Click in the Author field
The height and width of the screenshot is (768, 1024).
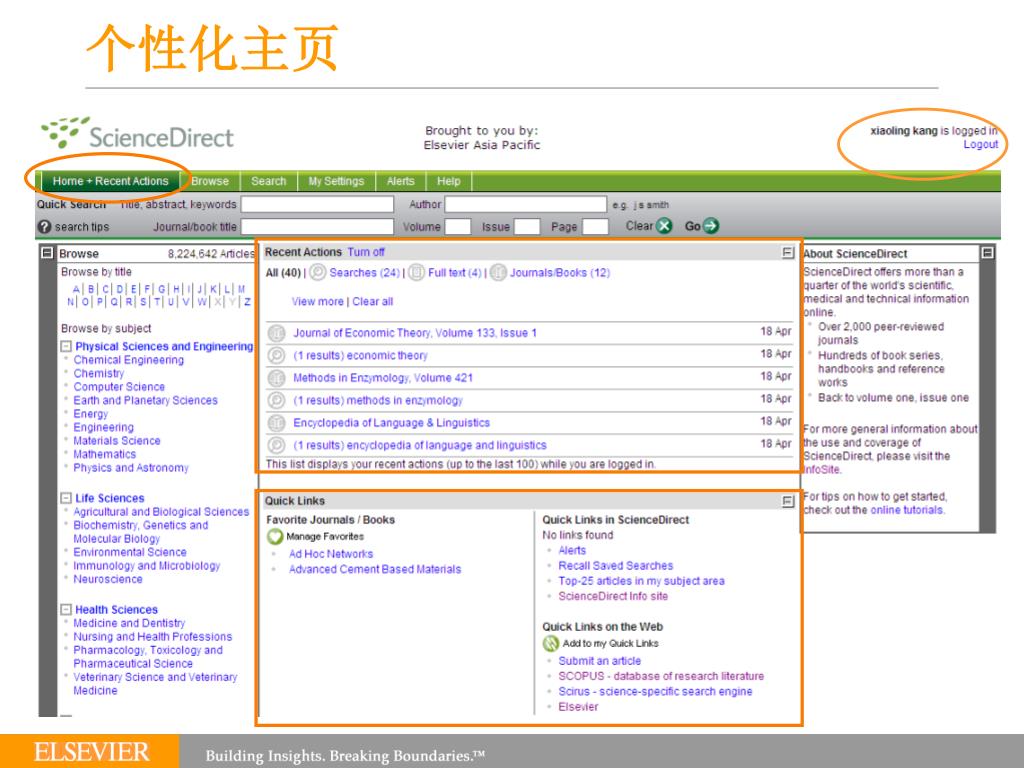coord(526,204)
